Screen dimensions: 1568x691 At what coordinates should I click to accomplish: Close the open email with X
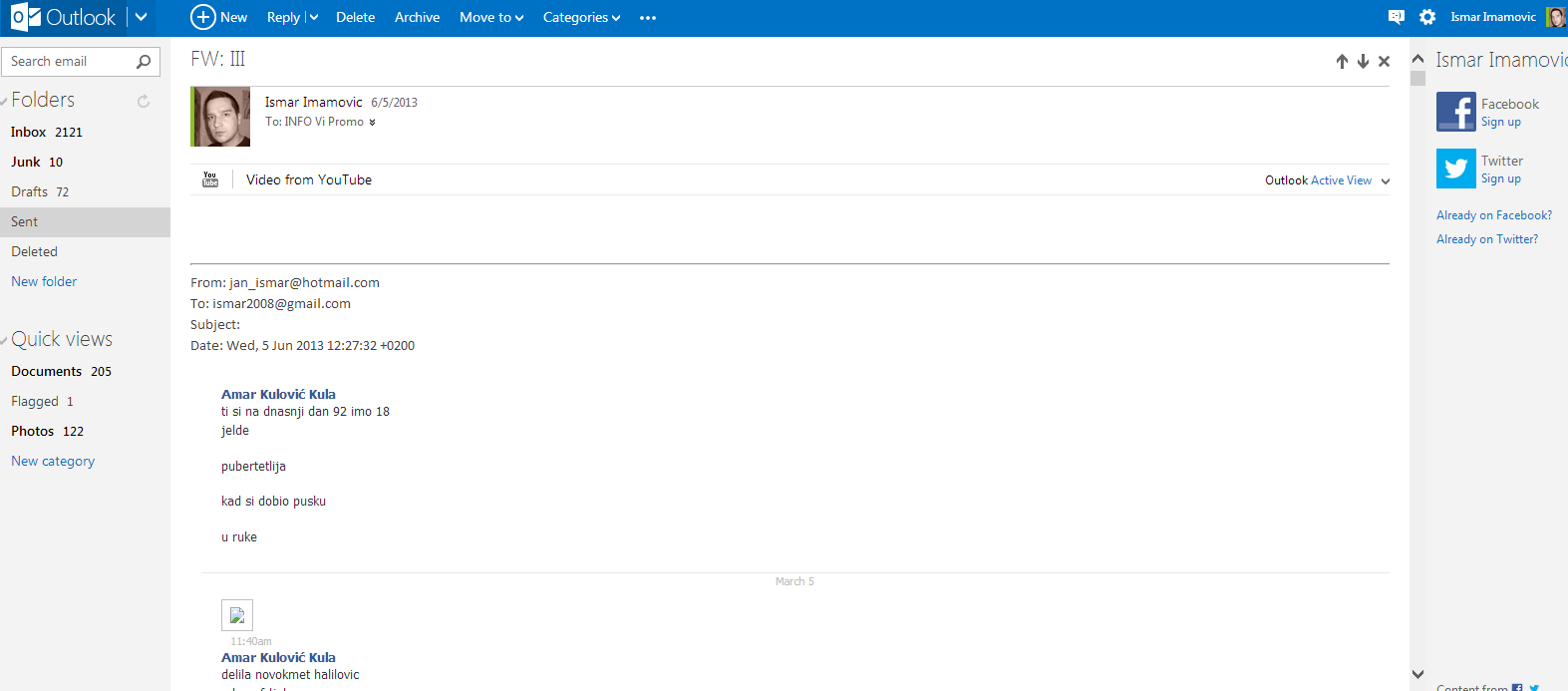pos(1384,62)
